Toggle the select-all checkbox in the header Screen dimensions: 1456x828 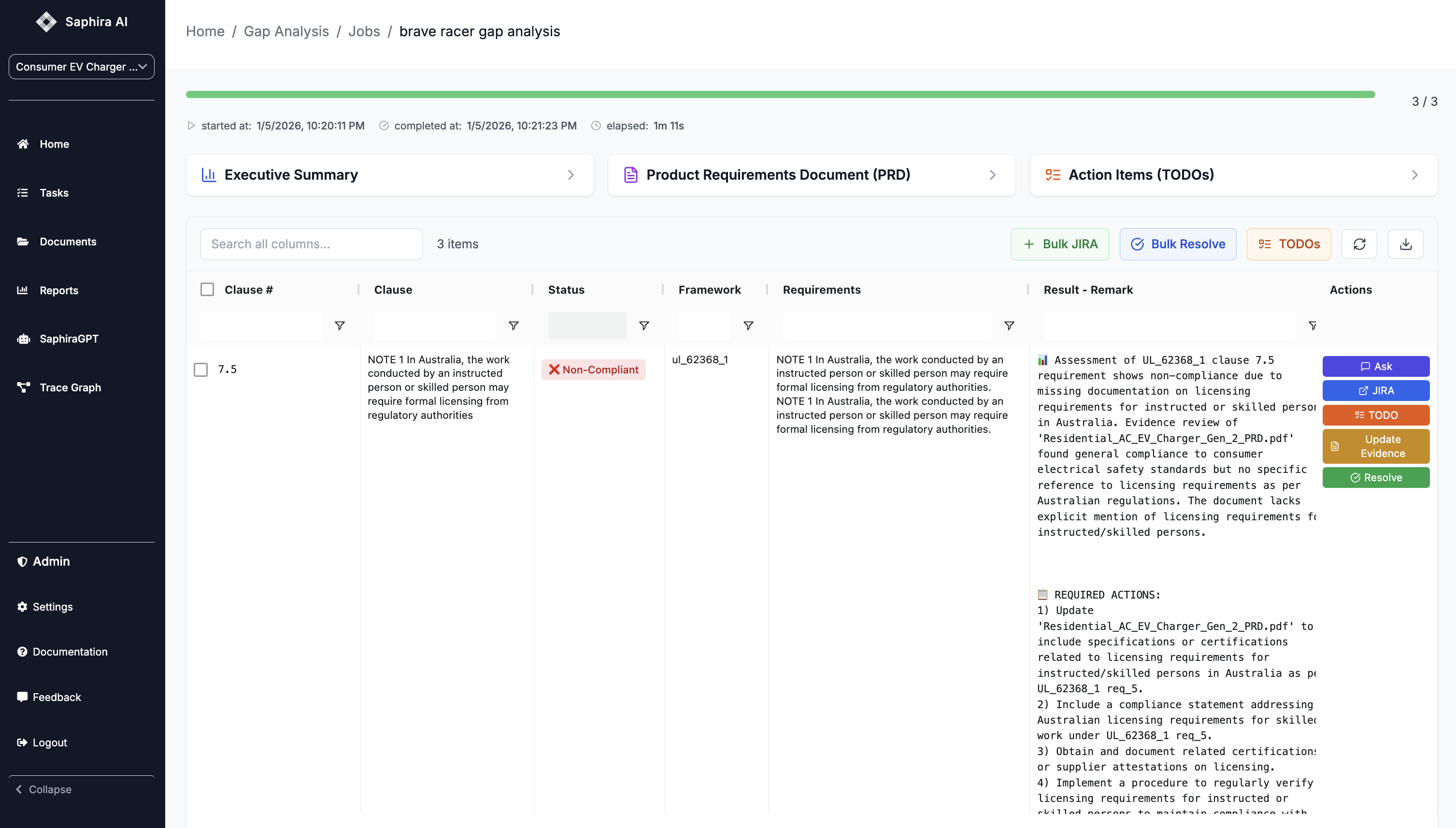click(x=208, y=289)
